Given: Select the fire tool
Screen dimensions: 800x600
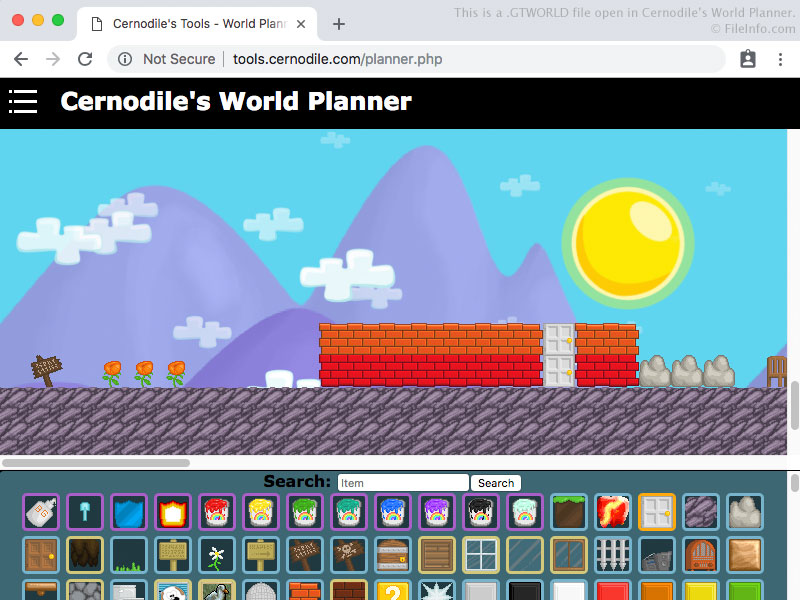Looking at the screenshot, I should coord(173,512).
